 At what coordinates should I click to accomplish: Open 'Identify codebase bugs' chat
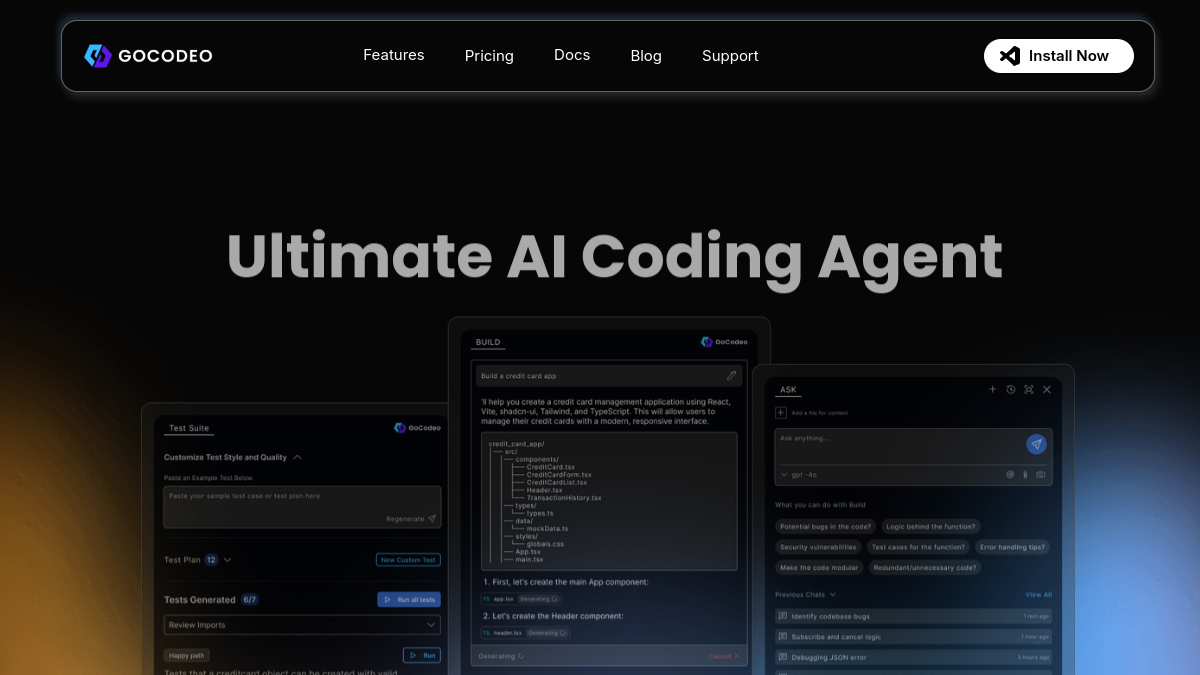914,616
